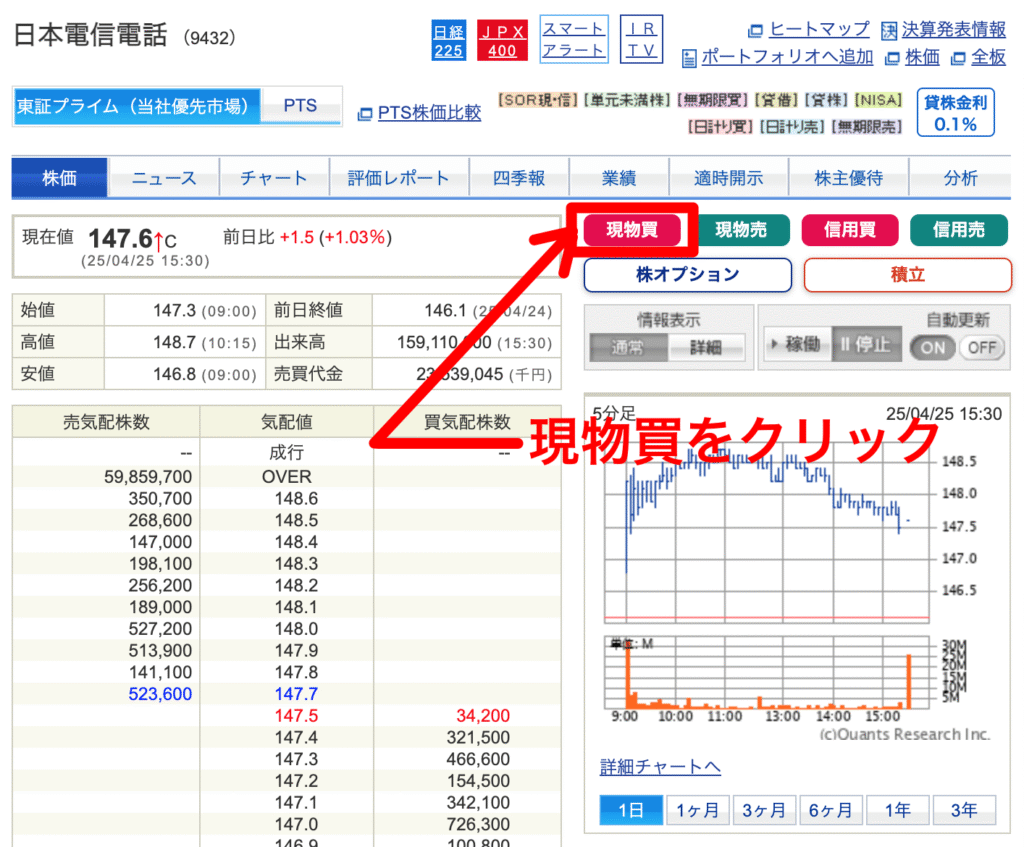The width and height of the screenshot is (1024, 847).
Task: Click the red 34,200 buy quantity
Action: 483,716
